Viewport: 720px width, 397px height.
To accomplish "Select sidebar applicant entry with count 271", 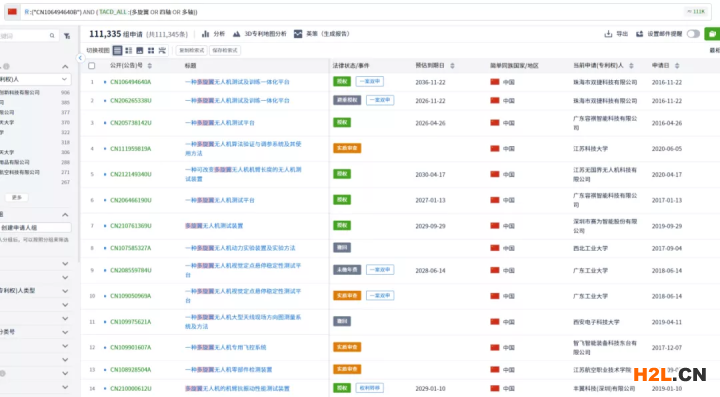I will [x=35, y=173].
